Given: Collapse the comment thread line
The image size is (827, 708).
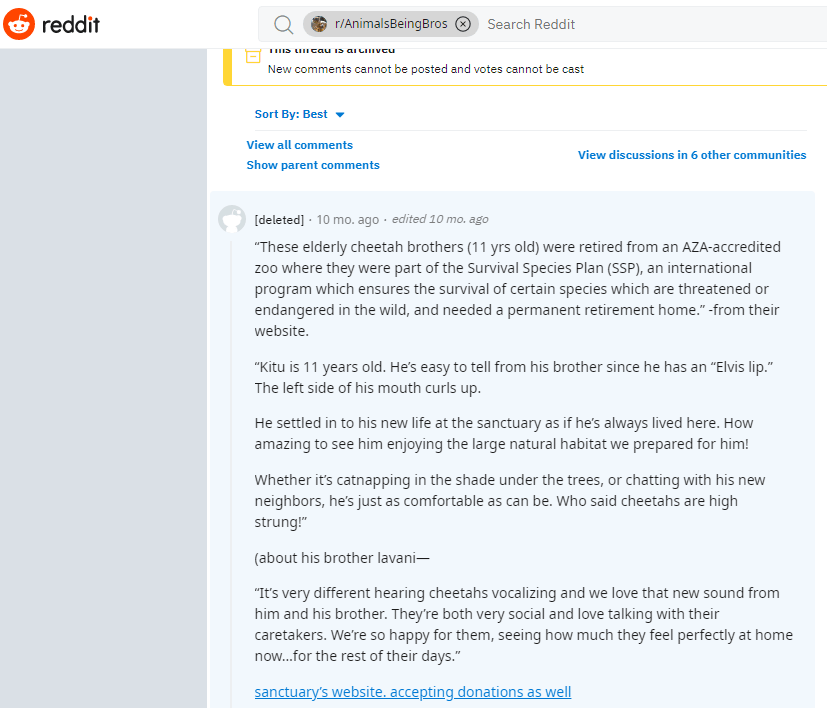Looking at the screenshot, I should click(x=232, y=475).
